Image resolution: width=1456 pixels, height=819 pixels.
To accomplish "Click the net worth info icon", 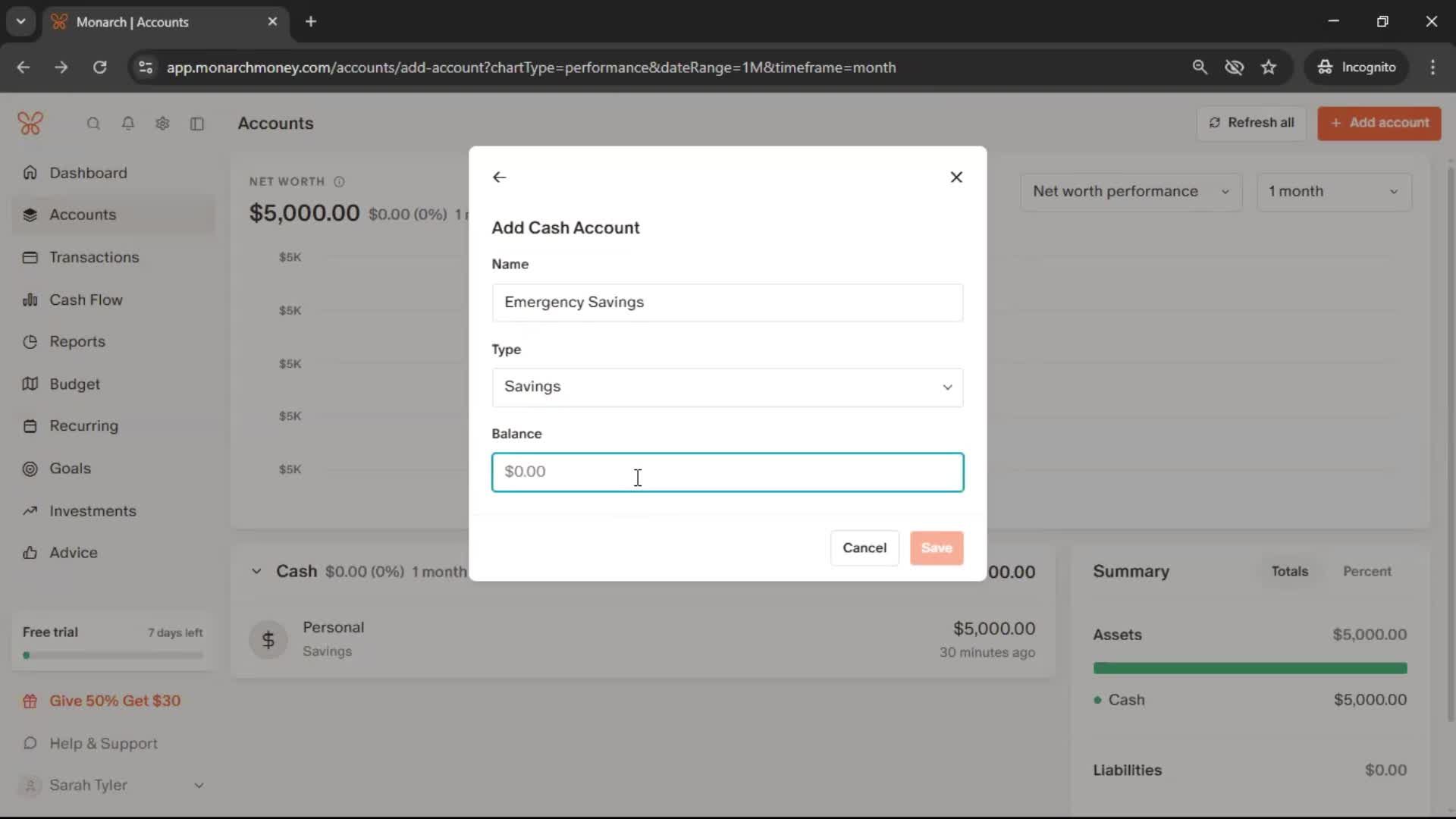I will 339,182.
